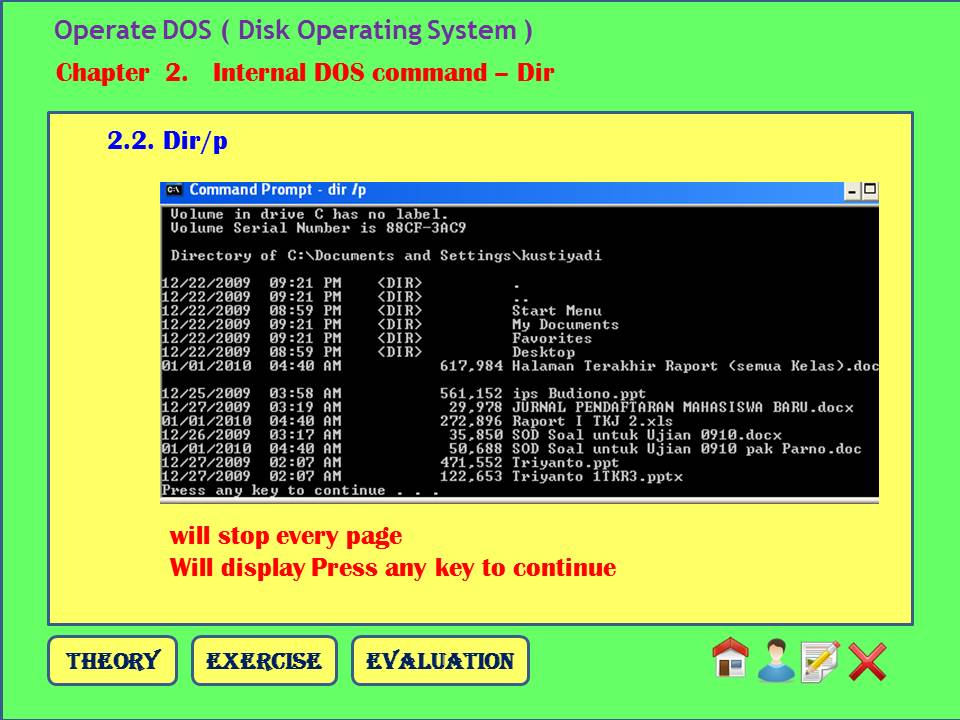Open the EVALUATION section
The image size is (960, 720).
440,660
